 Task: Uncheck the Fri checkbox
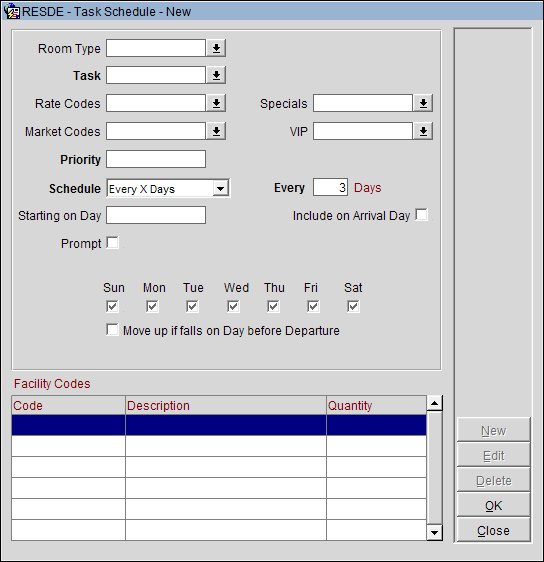click(x=313, y=306)
